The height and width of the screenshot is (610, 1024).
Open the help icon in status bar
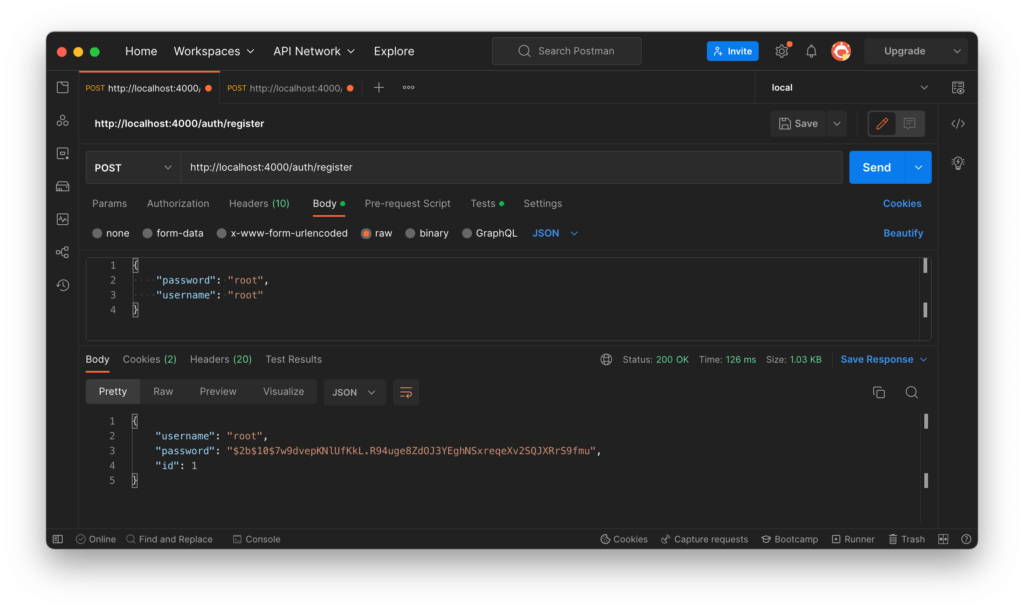966,539
